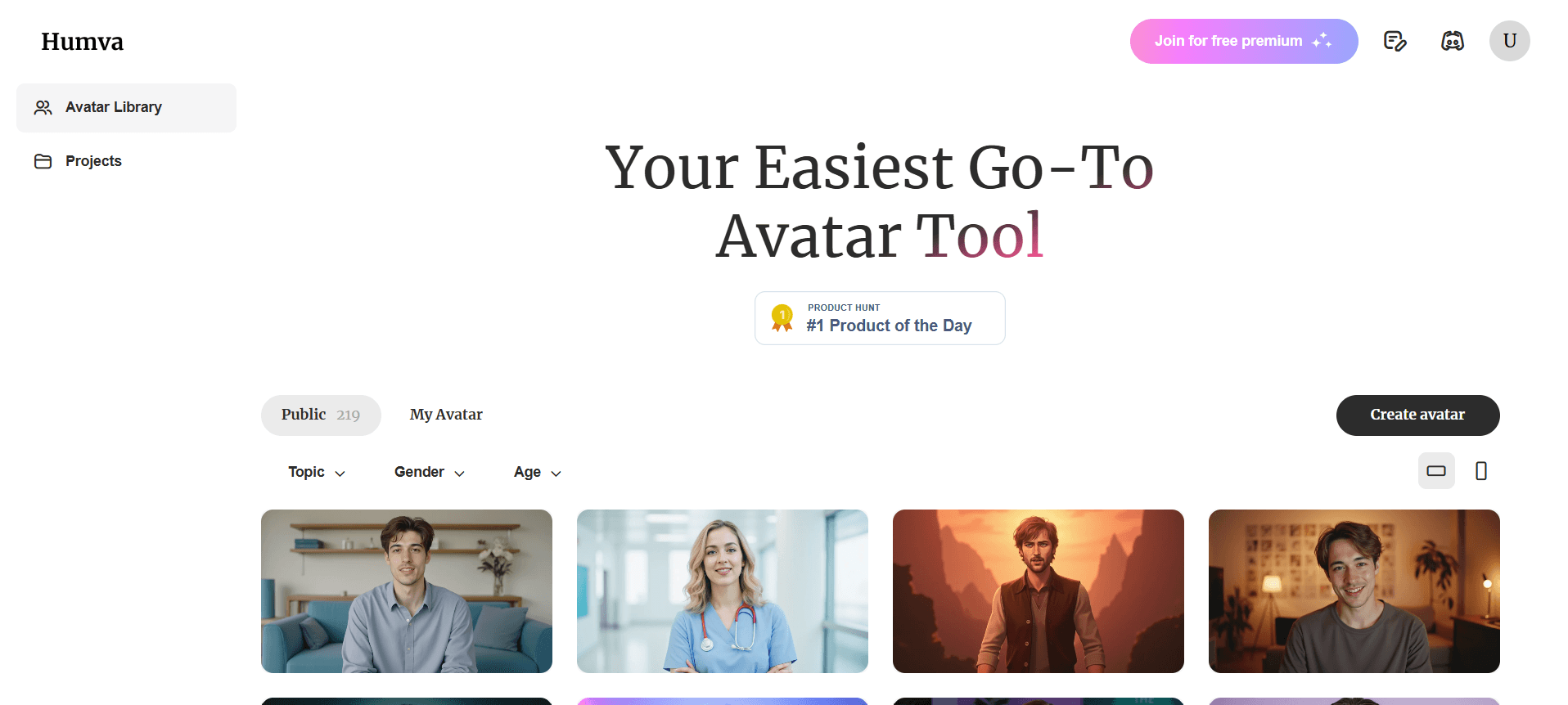Switch to landscape view layout
Viewport: 1568px width, 705px height.
[1436, 471]
